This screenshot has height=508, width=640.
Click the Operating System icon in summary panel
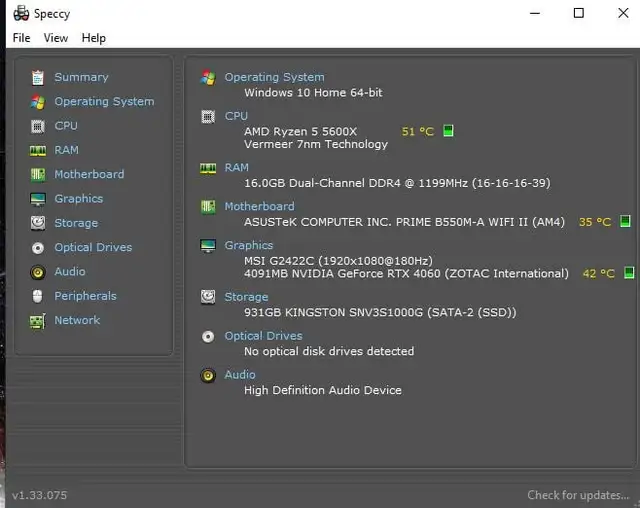(208, 78)
